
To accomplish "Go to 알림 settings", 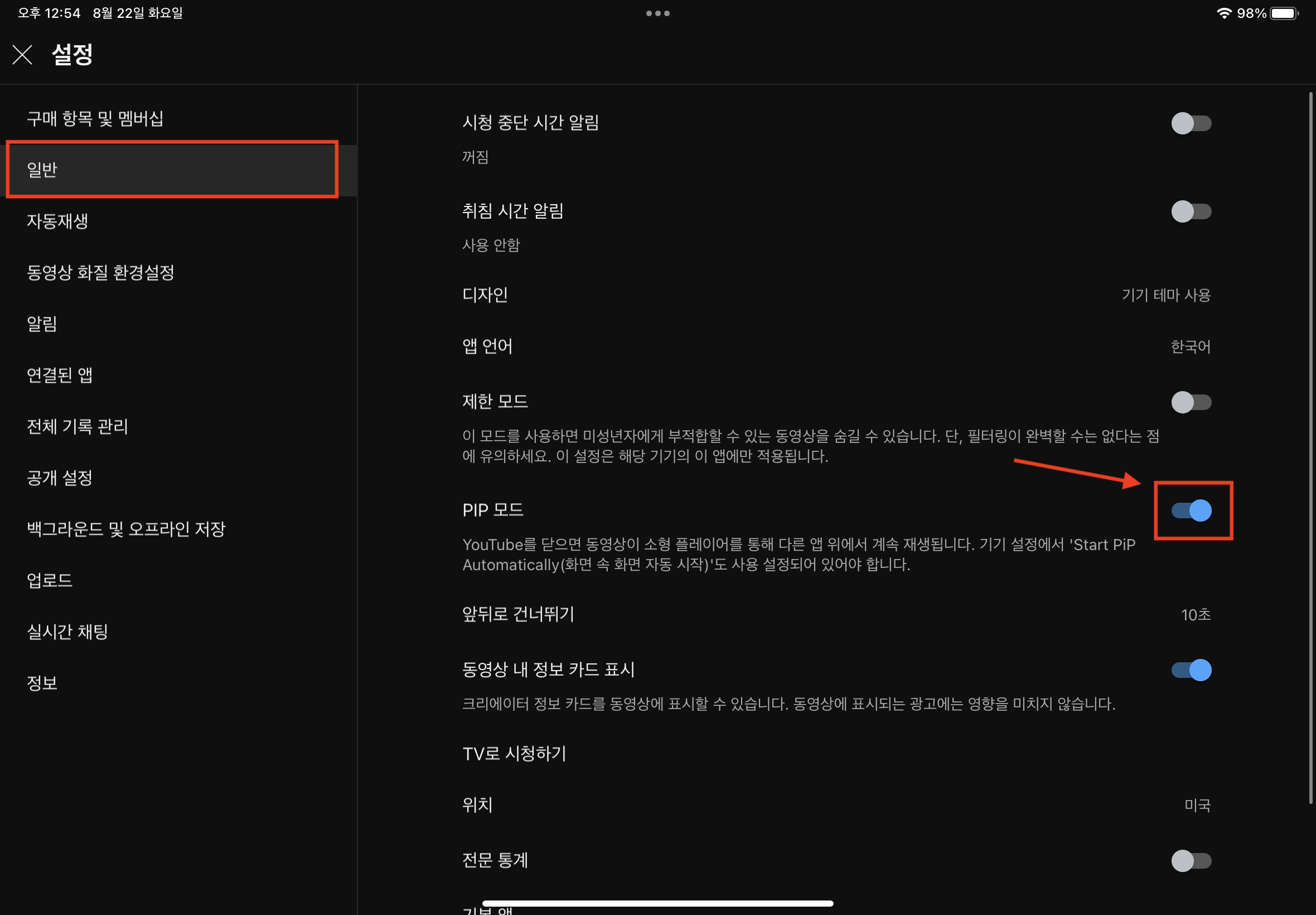I will point(42,324).
